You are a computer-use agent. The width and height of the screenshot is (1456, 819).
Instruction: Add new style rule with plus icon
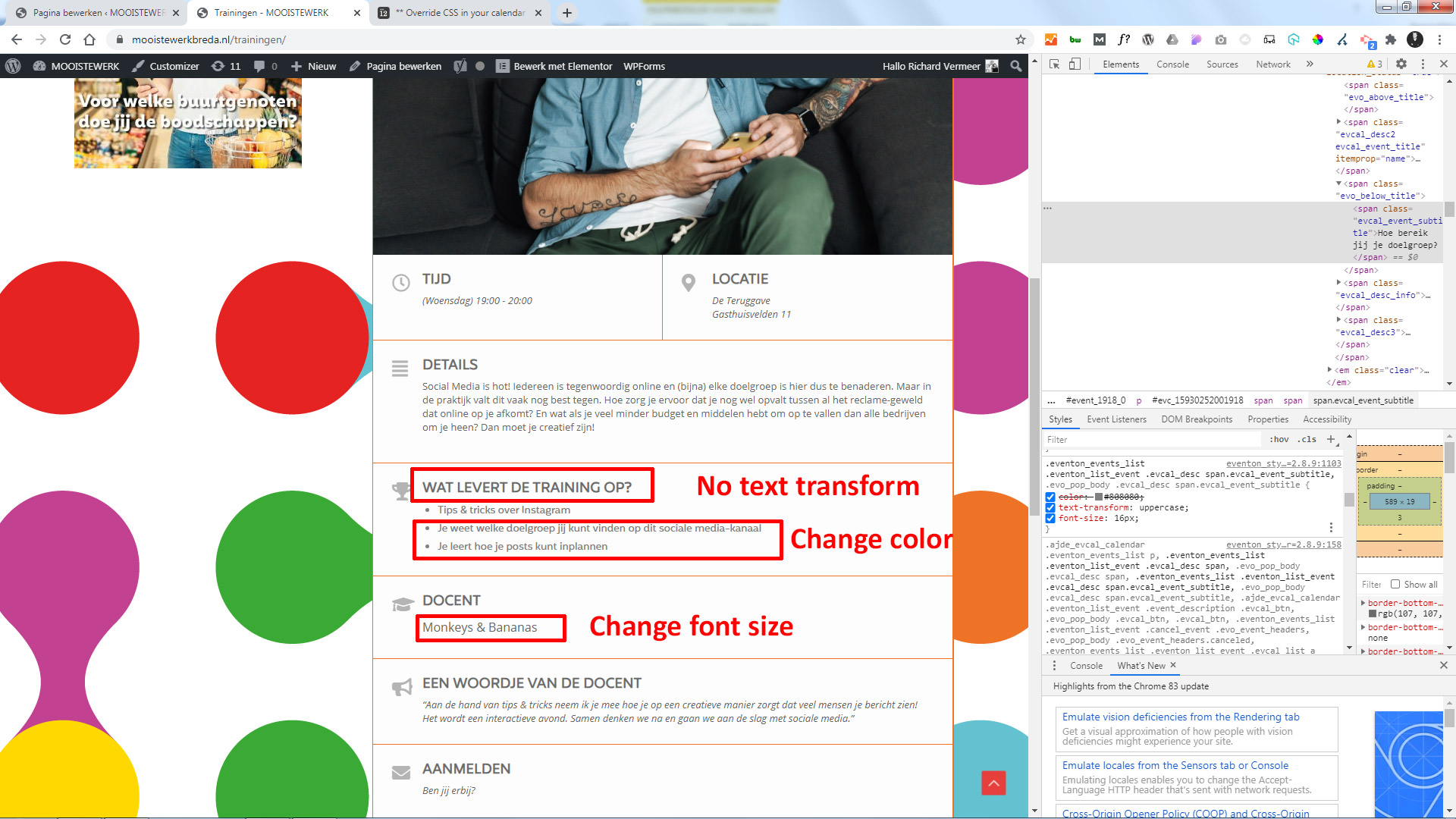1330,439
